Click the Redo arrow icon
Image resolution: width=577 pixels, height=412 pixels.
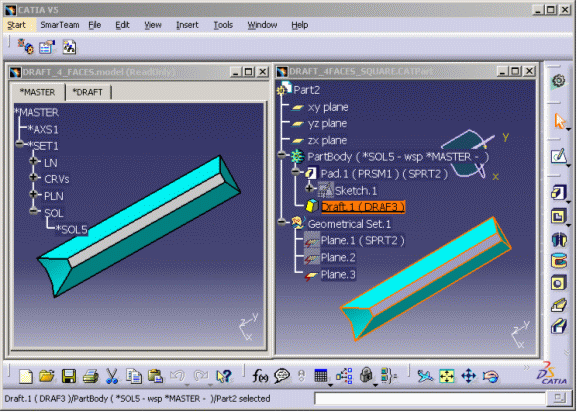point(201,376)
